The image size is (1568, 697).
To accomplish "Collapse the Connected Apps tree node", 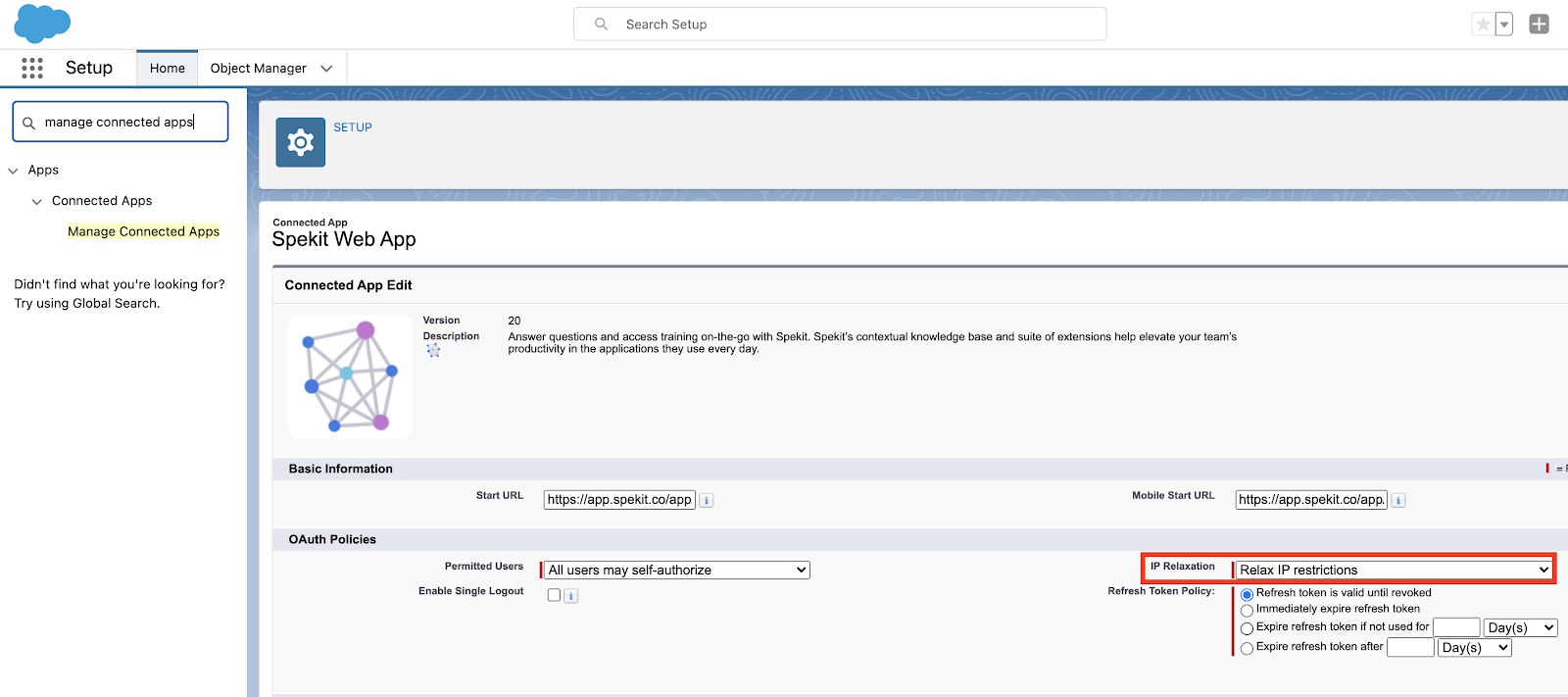I will pyautogui.click(x=37, y=202).
